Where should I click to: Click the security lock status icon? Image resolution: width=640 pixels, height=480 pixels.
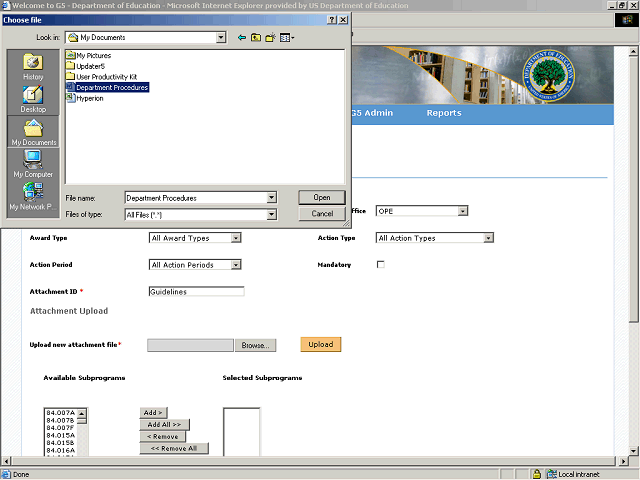click(537, 474)
